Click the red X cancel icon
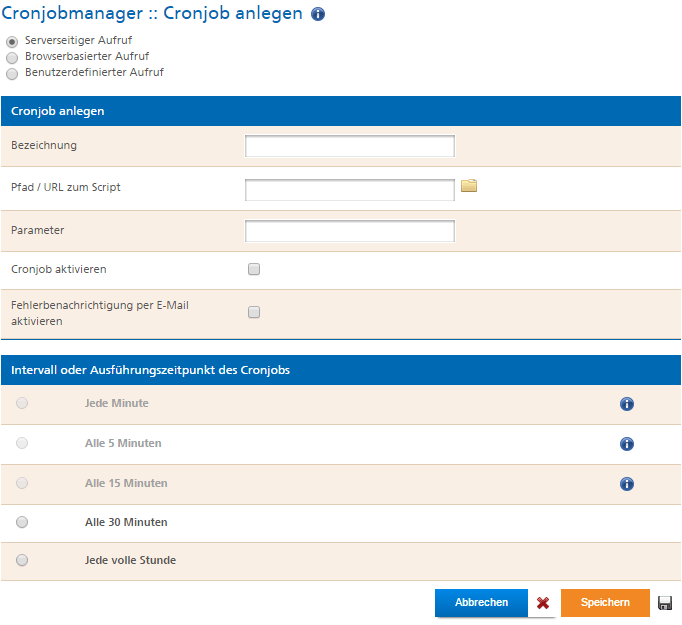 [x=543, y=603]
